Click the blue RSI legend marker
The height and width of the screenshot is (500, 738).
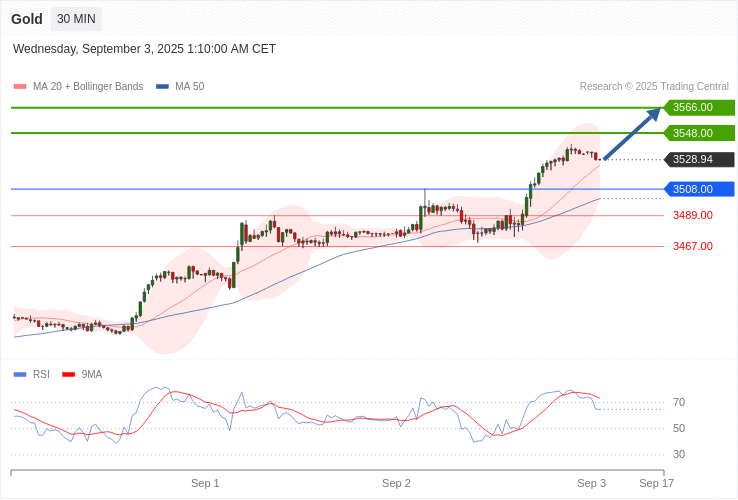click(x=20, y=375)
